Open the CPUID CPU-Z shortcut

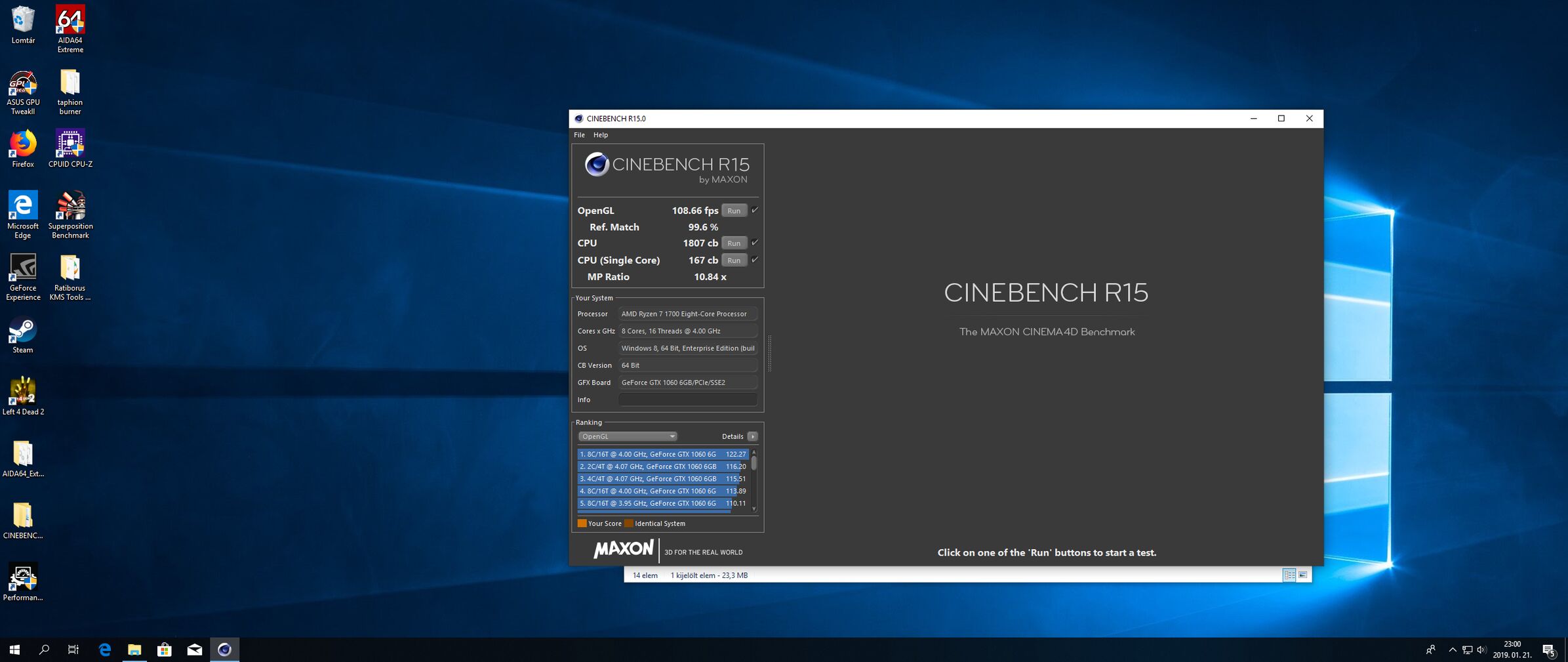pyautogui.click(x=70, y=148)
